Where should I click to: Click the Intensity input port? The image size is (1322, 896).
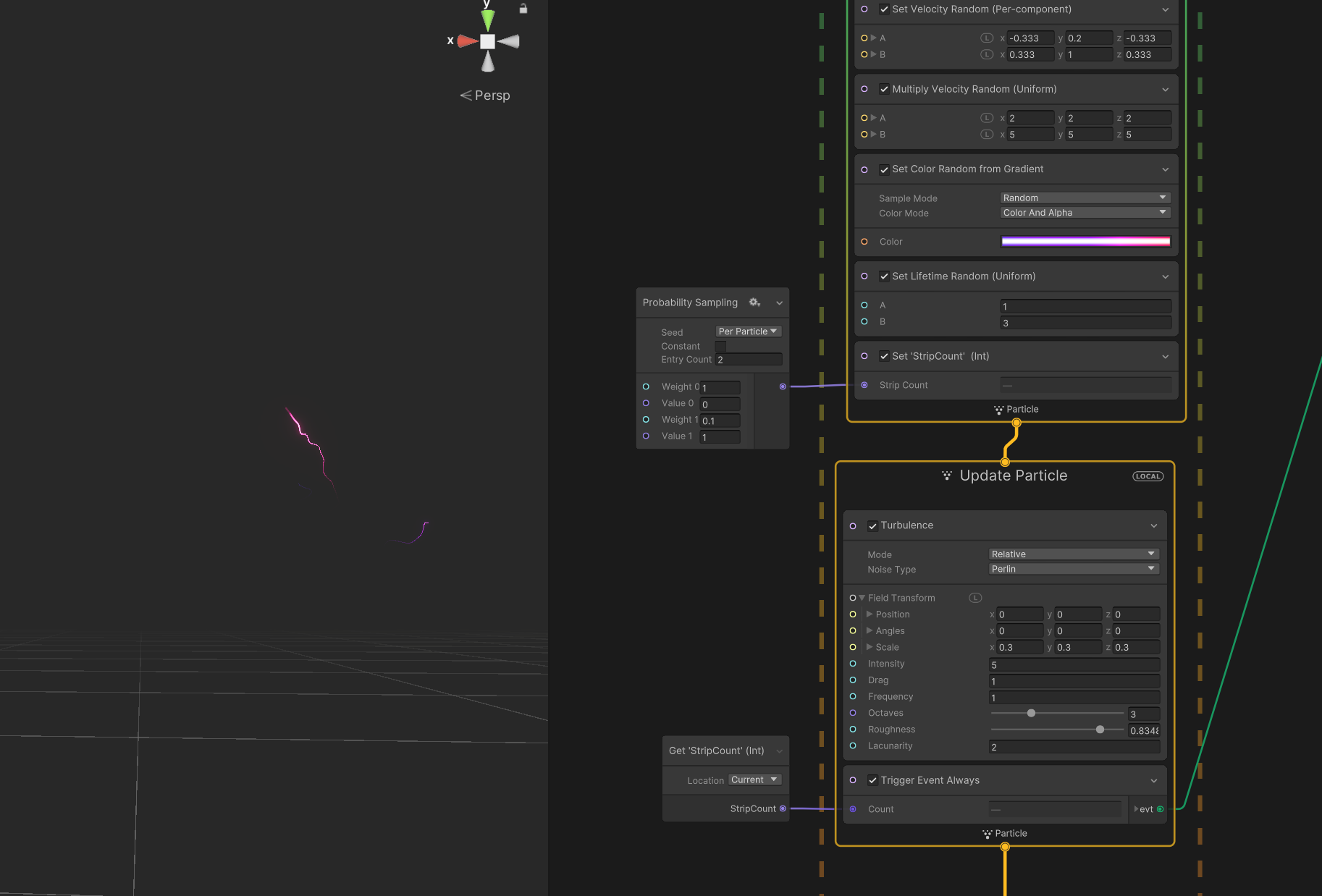pos(853,664)
